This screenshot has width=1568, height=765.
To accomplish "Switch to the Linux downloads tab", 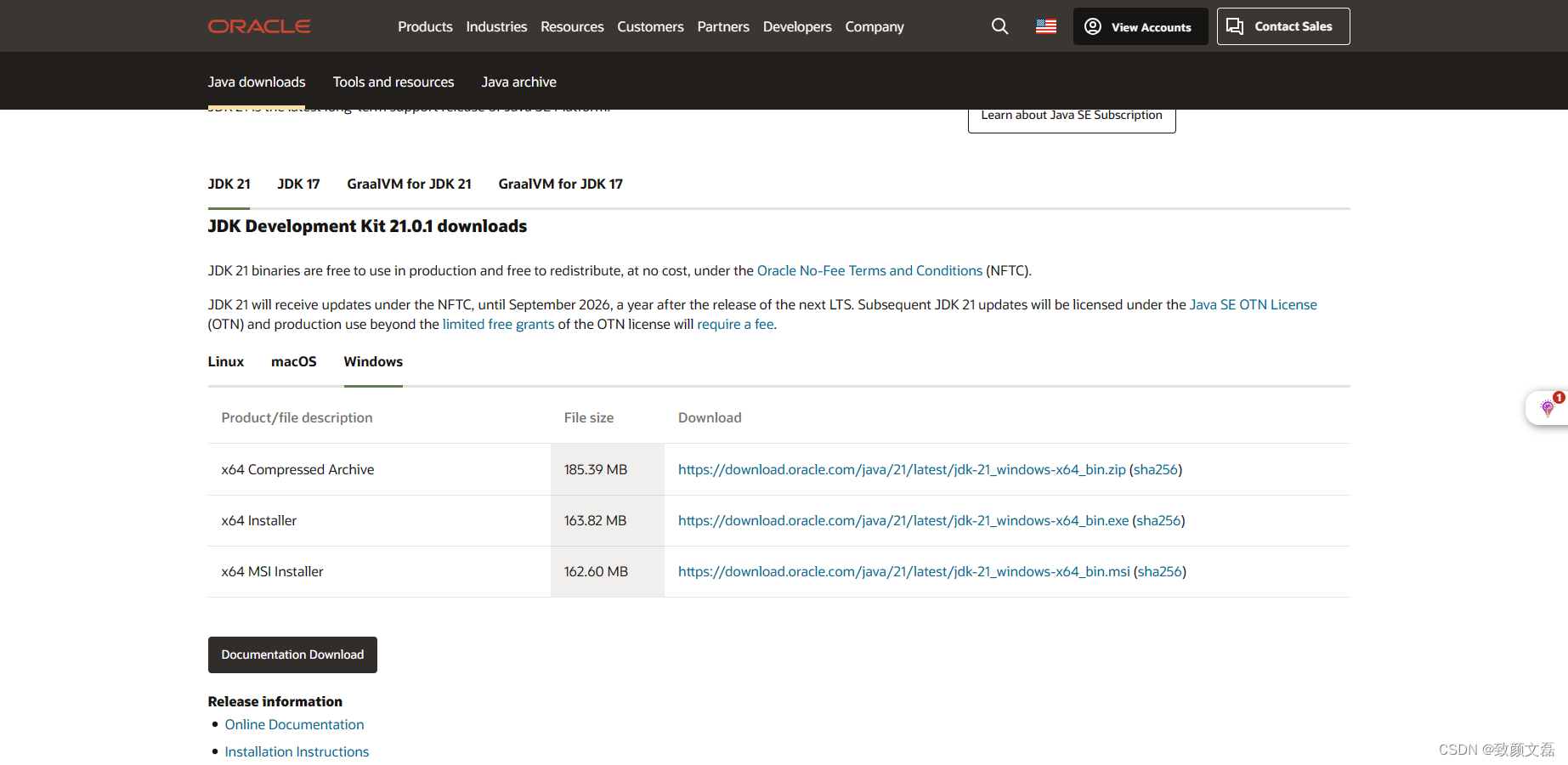I will pyautogui.click(x=225, y=361).
